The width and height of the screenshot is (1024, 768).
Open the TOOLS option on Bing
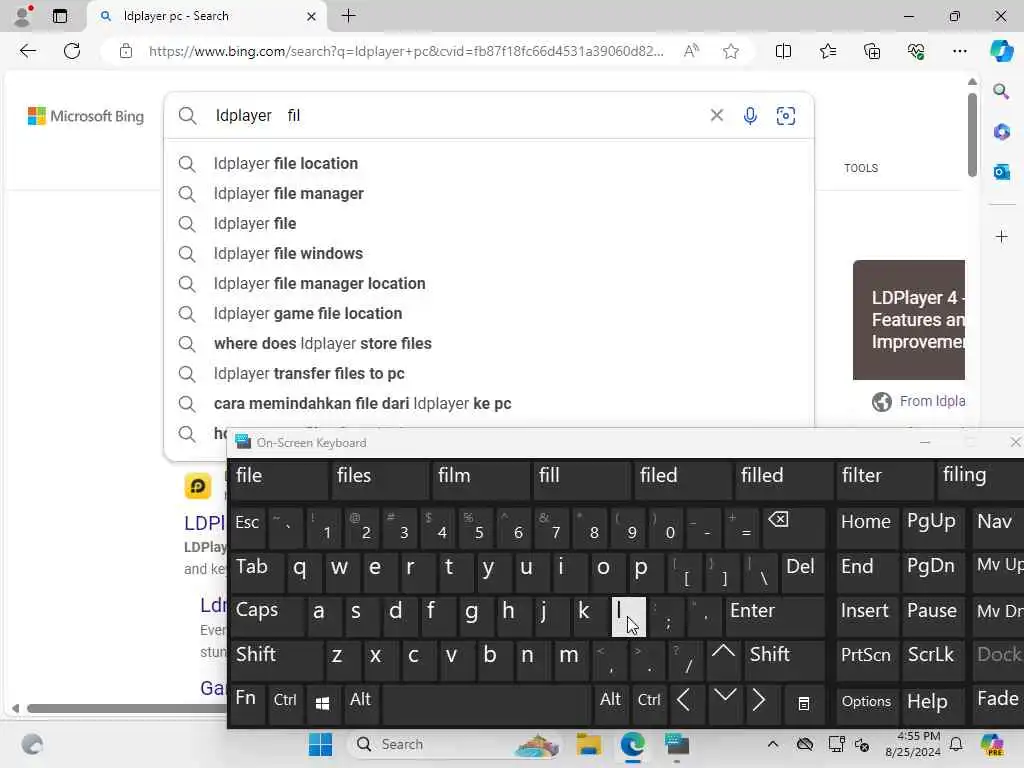point(861,168)
